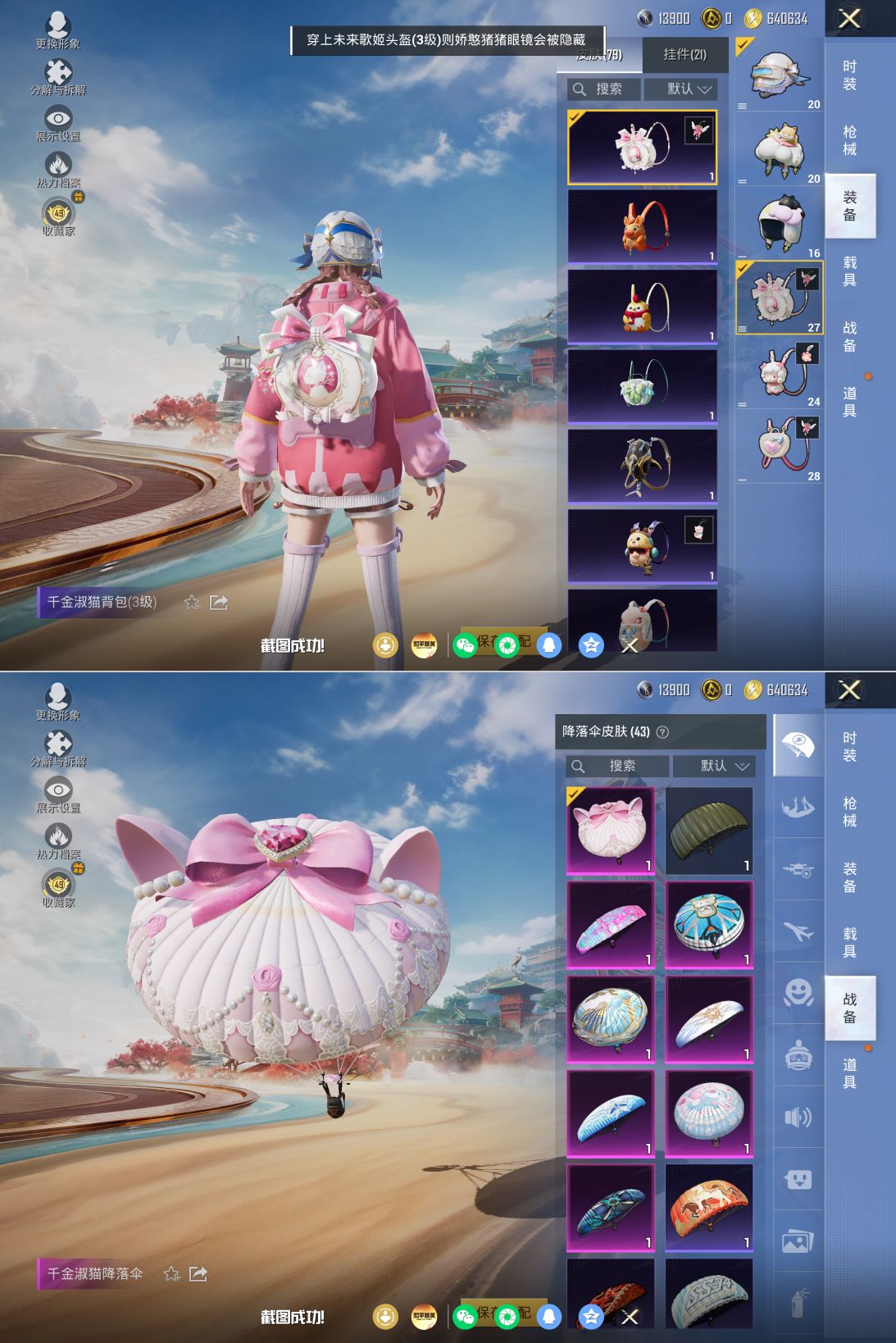
Task: Open the speaker voice pack category icon
Action: [798, 1117]
